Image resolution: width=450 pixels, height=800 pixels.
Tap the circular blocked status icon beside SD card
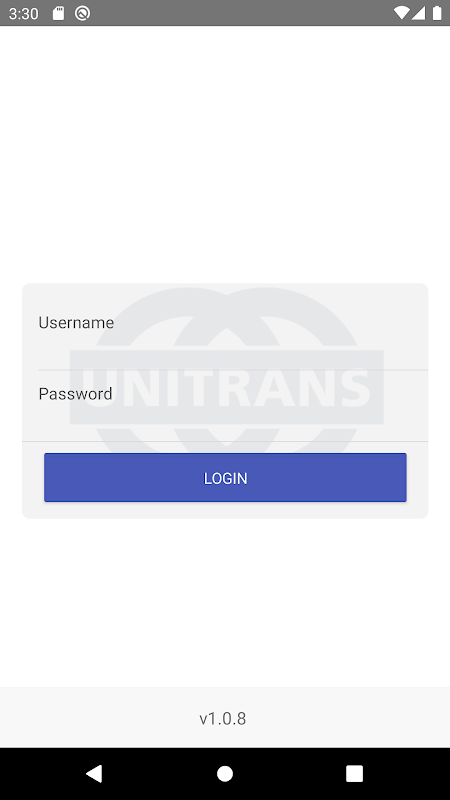82,13
